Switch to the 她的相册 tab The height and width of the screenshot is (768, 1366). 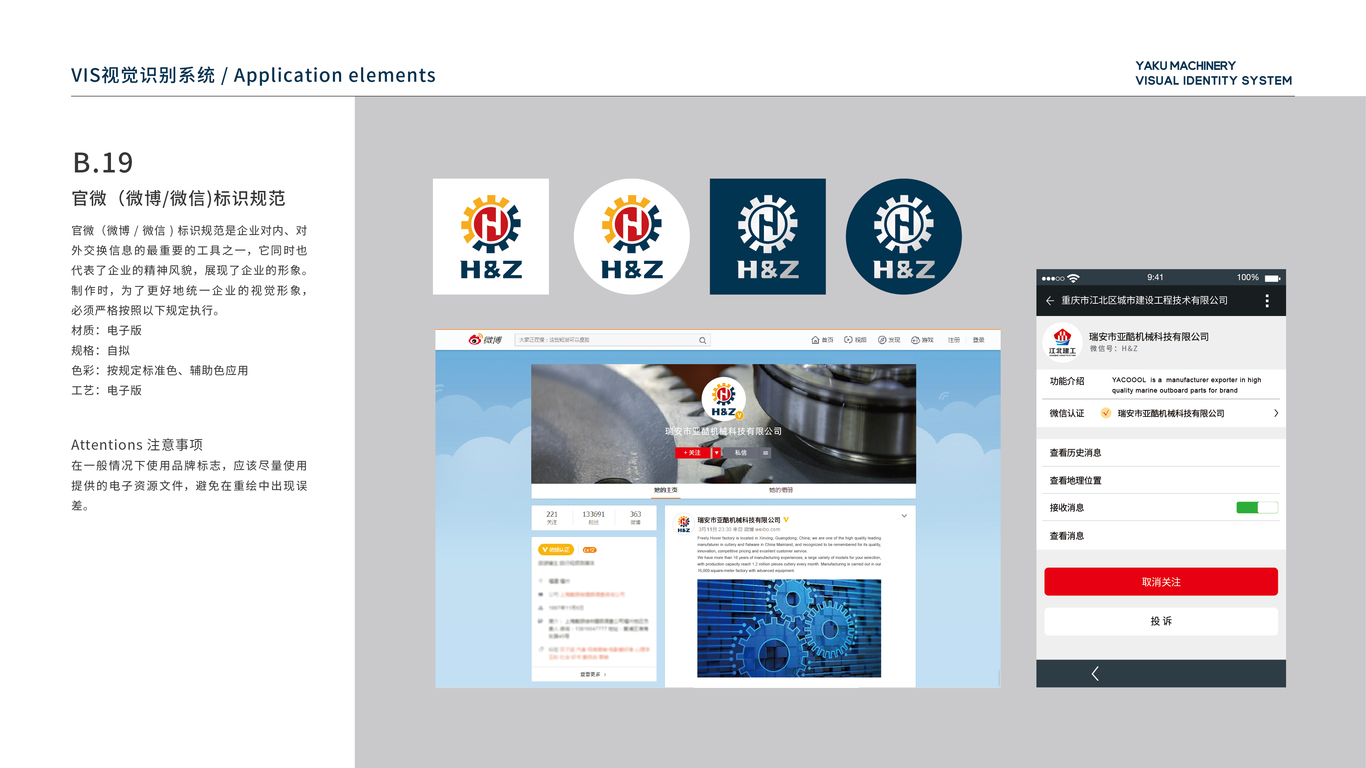pyautogui.click(x=781, y=490)
